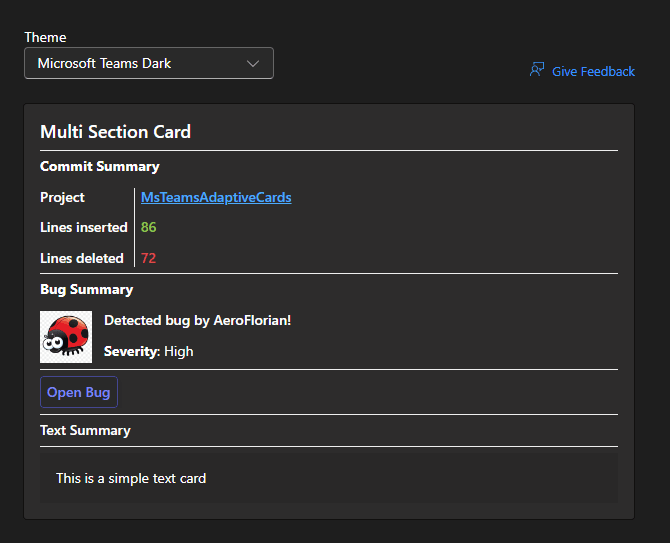The image size is (670, 543).
Task: Click 'Detected bug by AeroFlorian!' text
Action: click(x=197, y=320)
